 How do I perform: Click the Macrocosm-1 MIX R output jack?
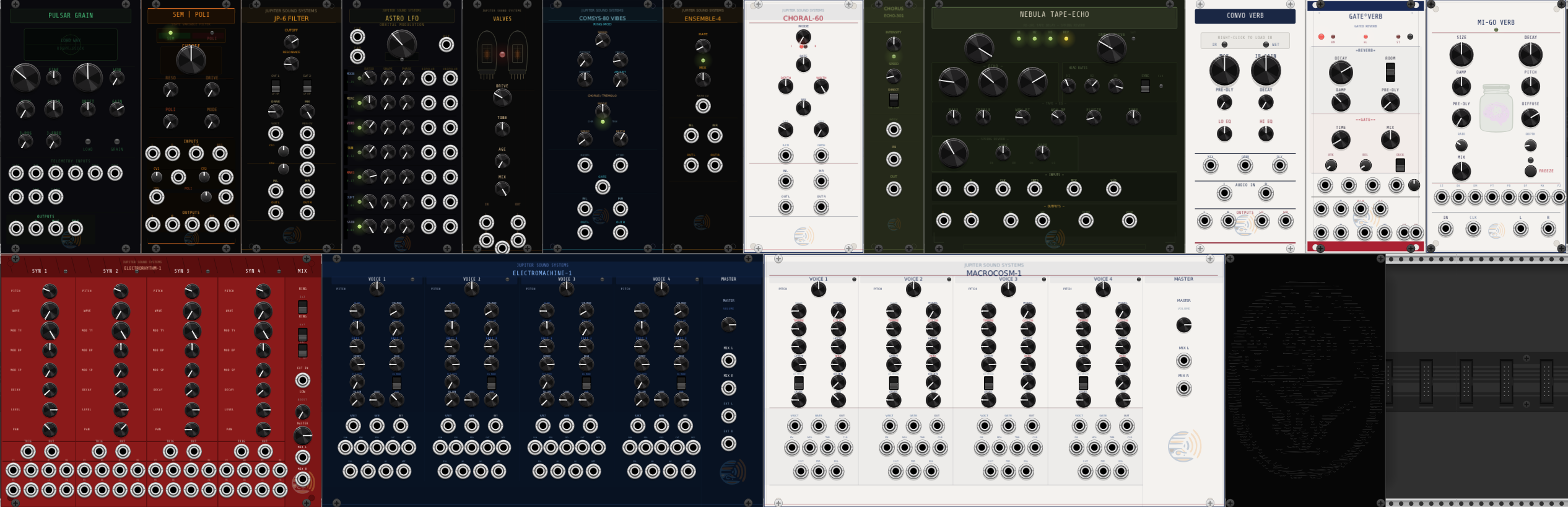(1183, 389)
